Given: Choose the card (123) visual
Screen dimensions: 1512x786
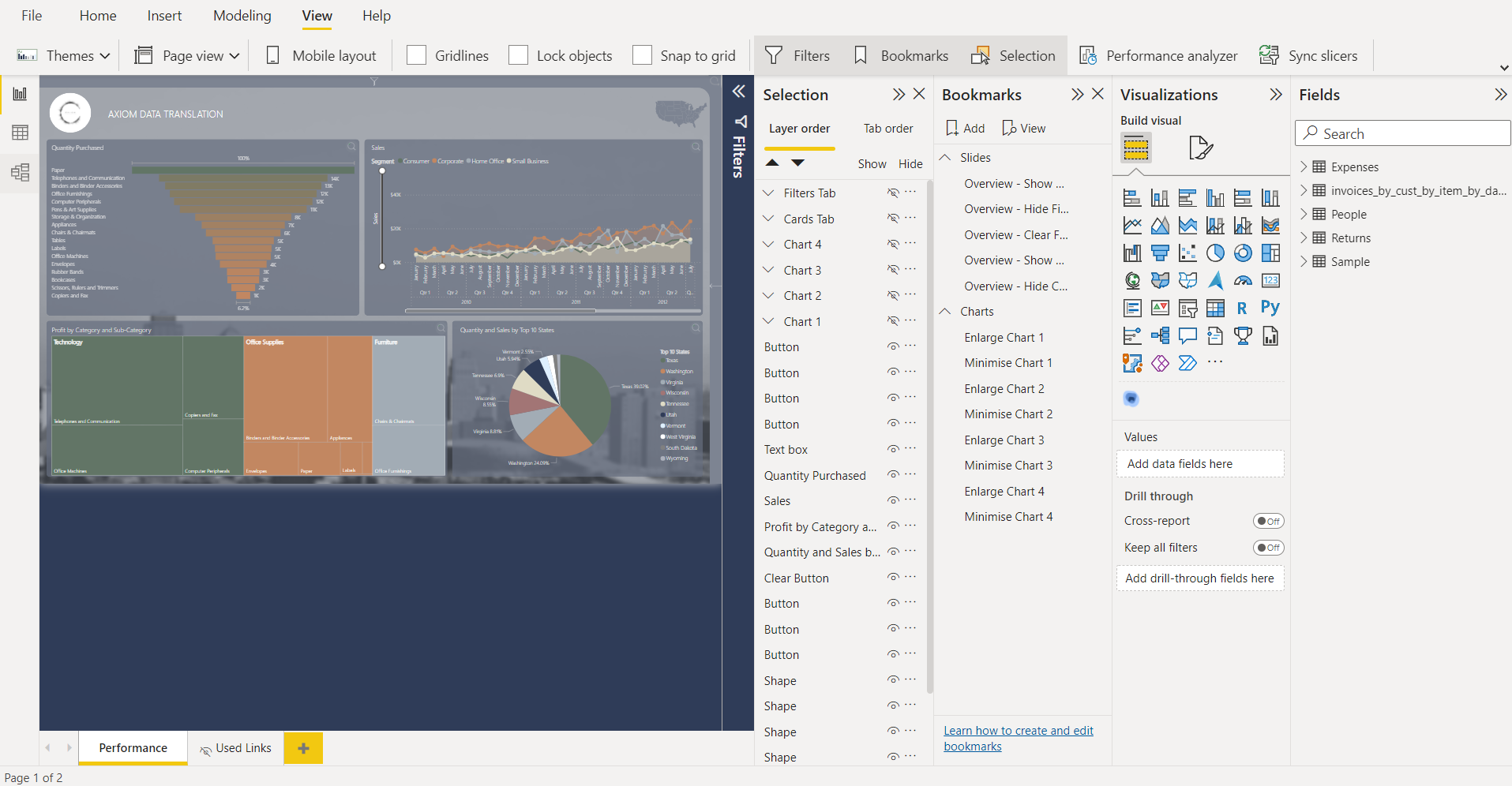Looking at the screenshot, I should (1270, 280).
